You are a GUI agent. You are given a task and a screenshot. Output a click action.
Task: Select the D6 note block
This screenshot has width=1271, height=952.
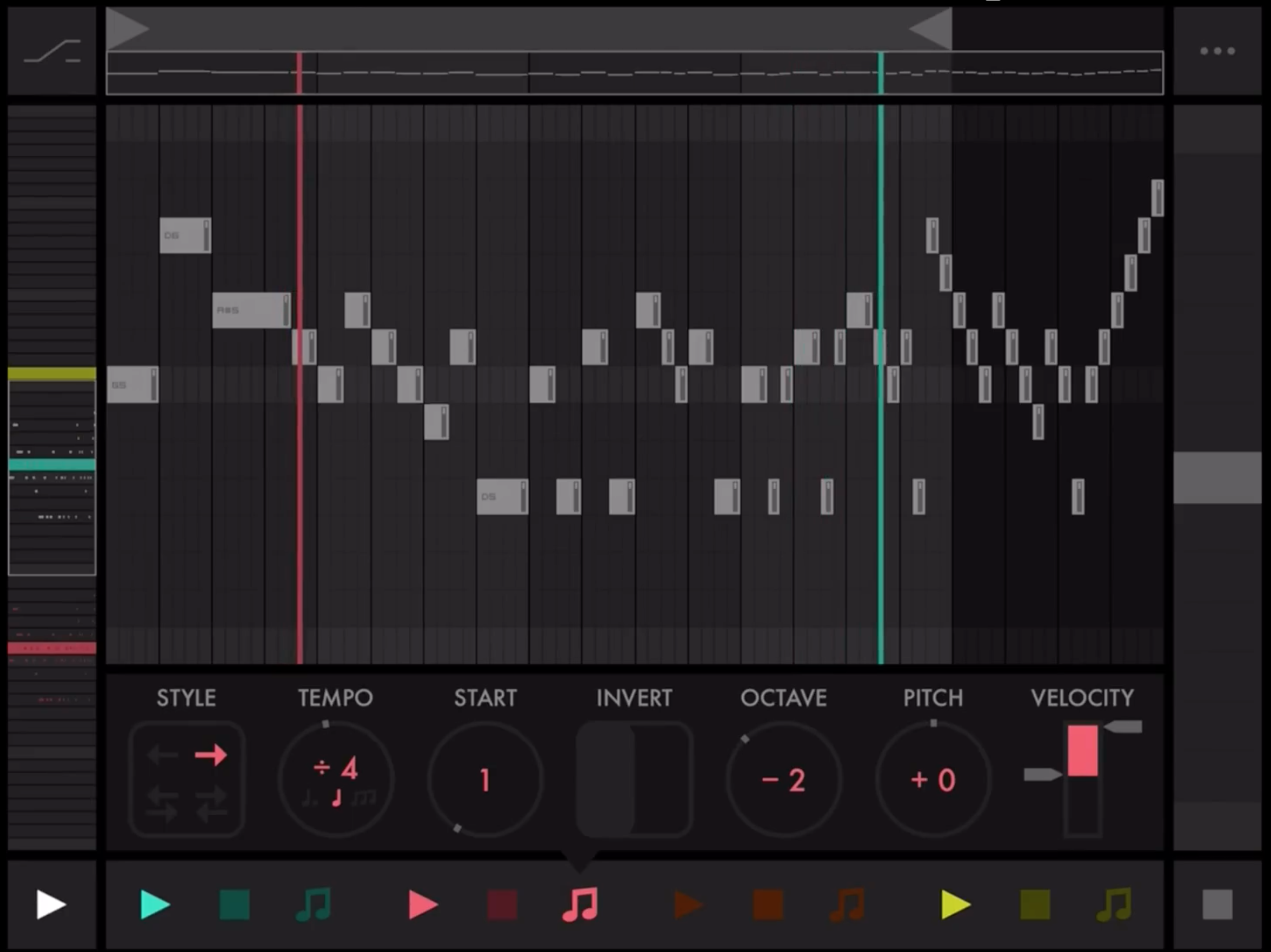click(185, 235)
